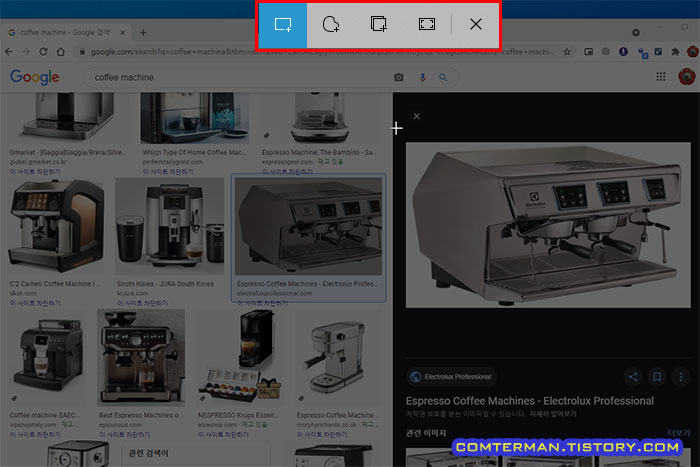The image size is (700, 467).
Task: Open the JURA South Korea thumbnail
Action: coord(170,226)
